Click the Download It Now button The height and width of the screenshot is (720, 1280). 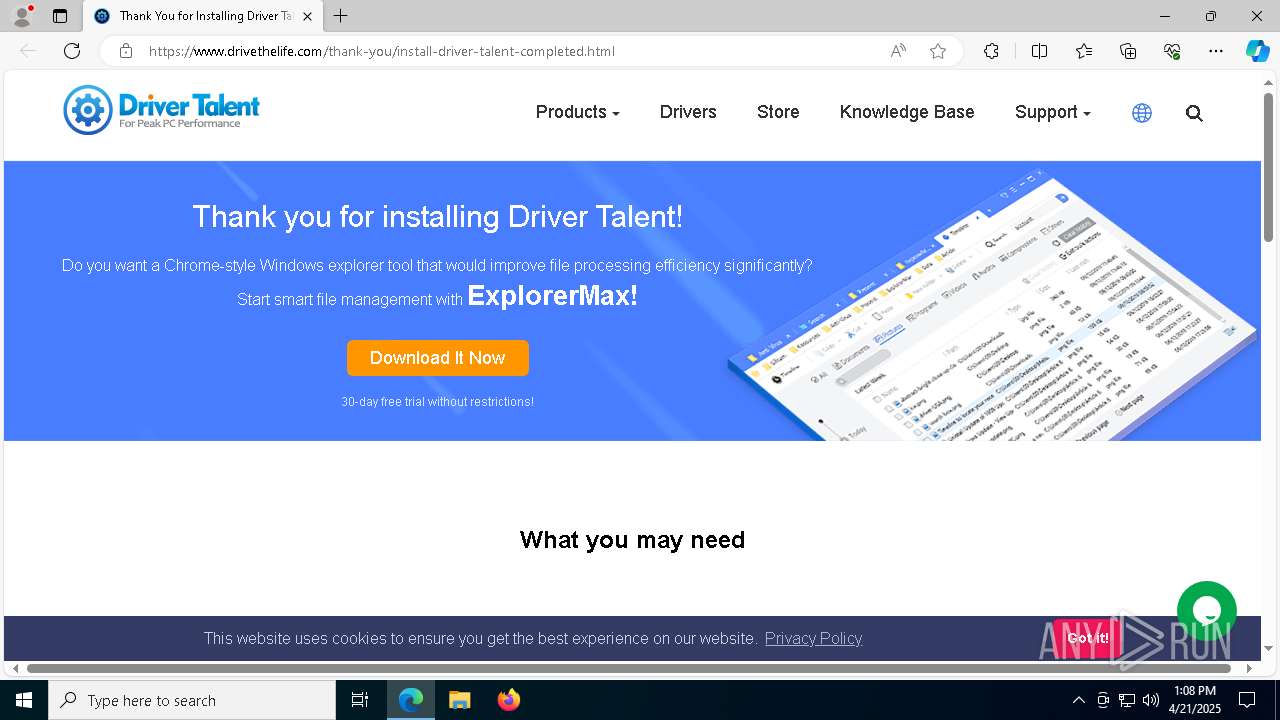[x=438, y=358]
